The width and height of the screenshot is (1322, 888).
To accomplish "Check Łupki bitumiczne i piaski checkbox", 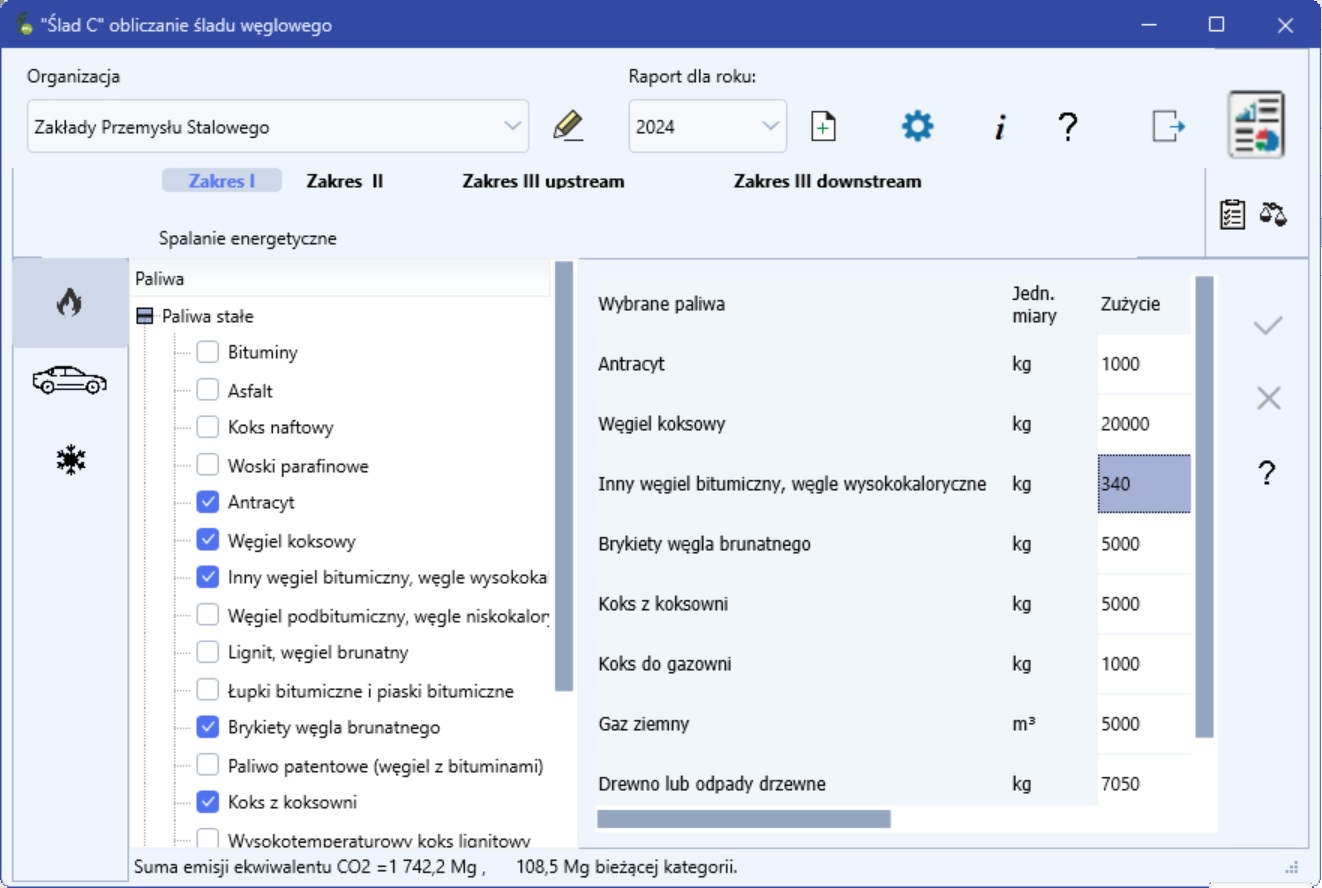I will [x=207, y=690].
